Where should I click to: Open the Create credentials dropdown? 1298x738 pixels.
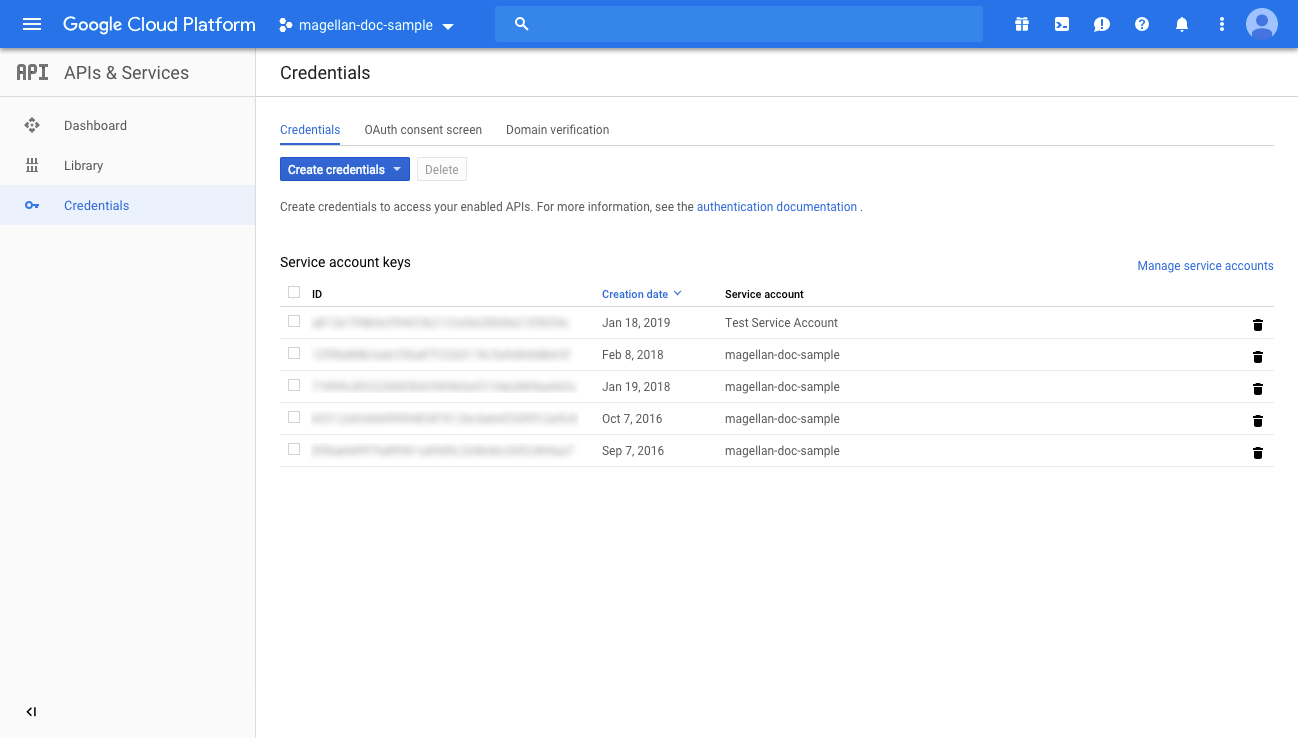click(345, 170)
